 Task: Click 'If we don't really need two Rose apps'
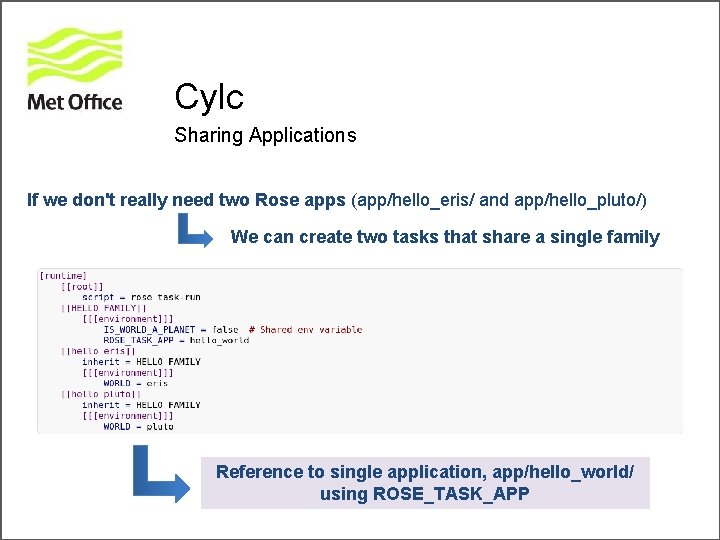tap(186, 200)
